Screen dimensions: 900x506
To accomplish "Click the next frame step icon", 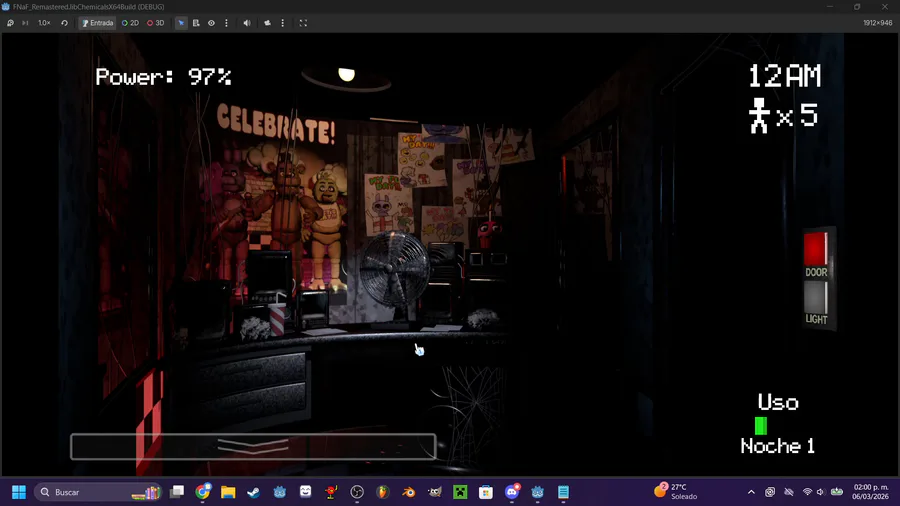I will coord(25,23).
